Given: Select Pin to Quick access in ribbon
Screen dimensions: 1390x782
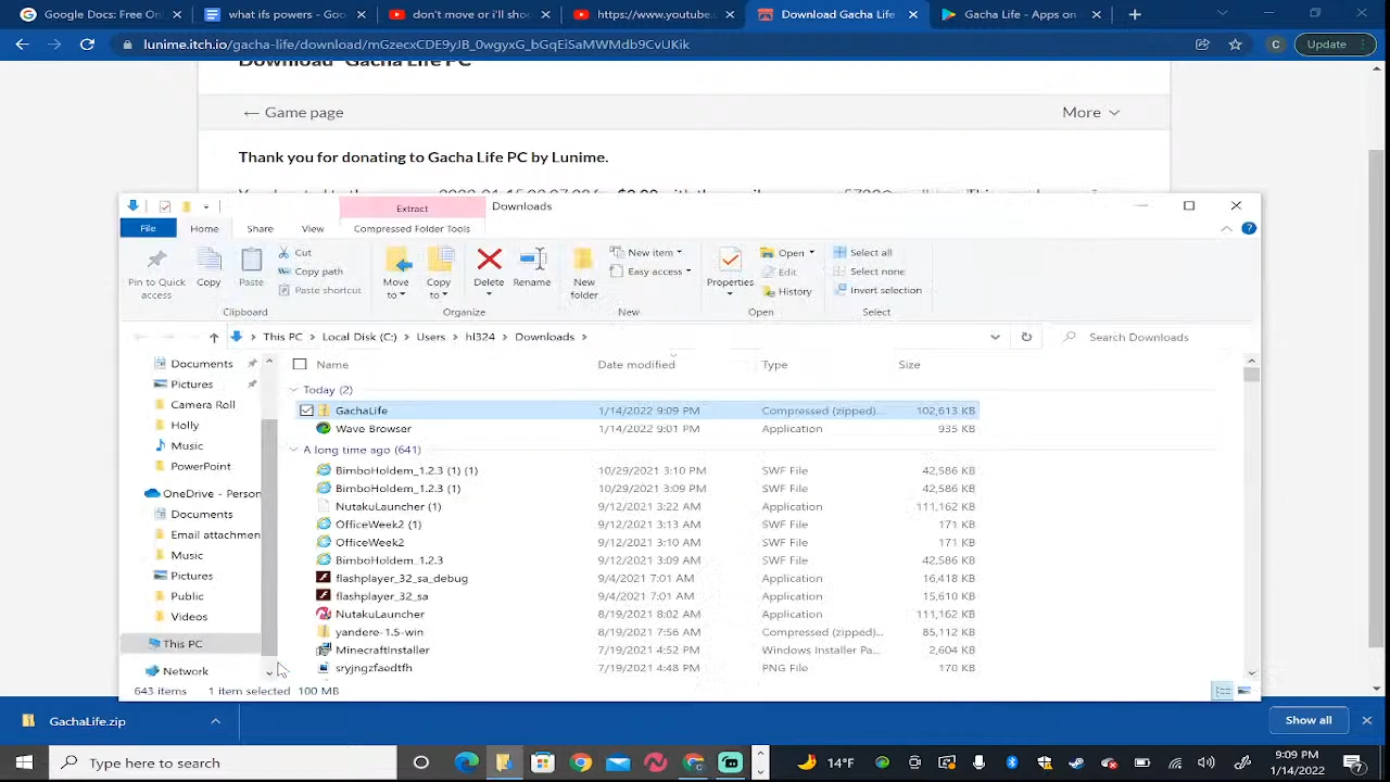Looking at the screenshot, I should [156, 273].
